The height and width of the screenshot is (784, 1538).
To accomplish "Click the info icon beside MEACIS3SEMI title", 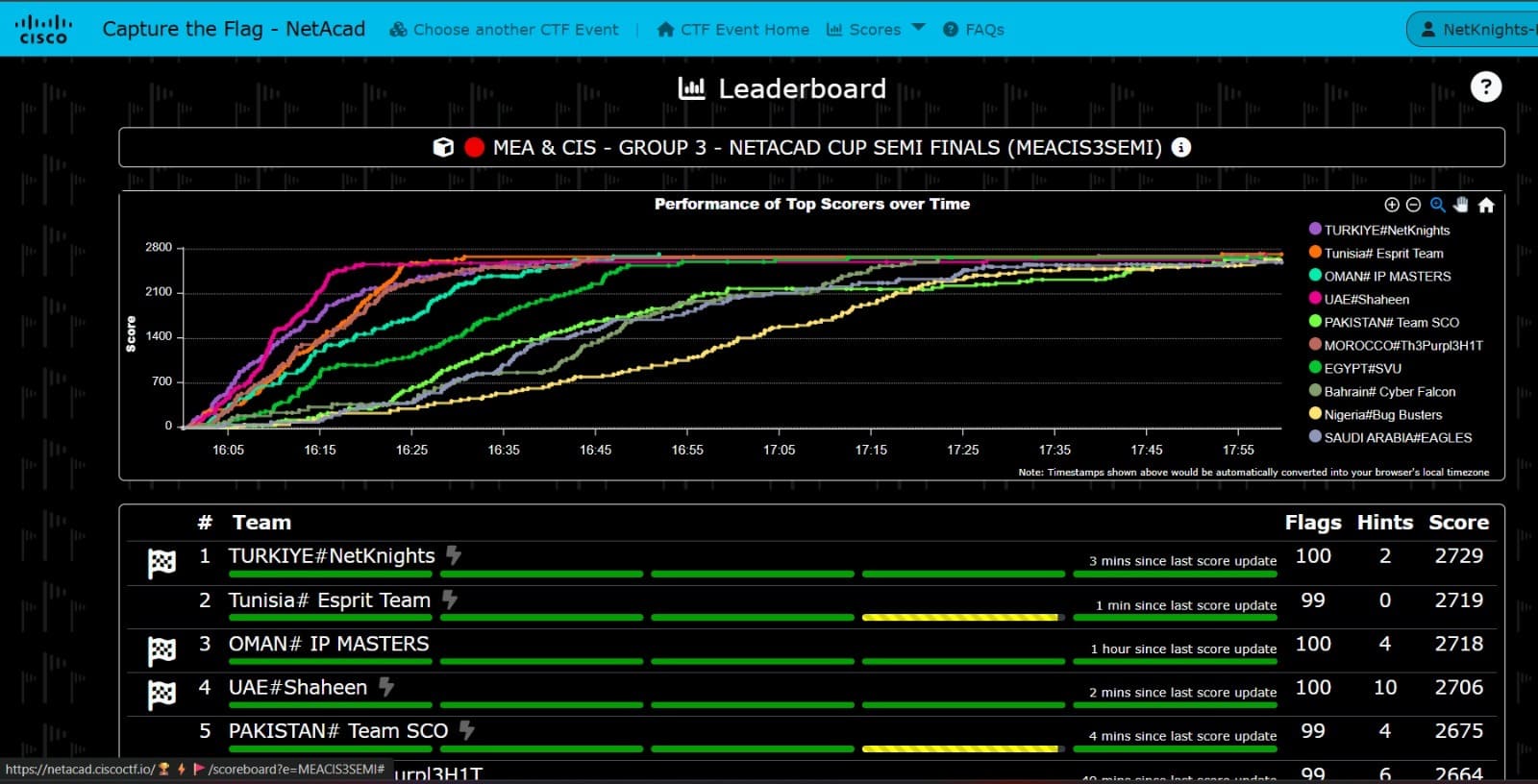I will [1181, 148].
